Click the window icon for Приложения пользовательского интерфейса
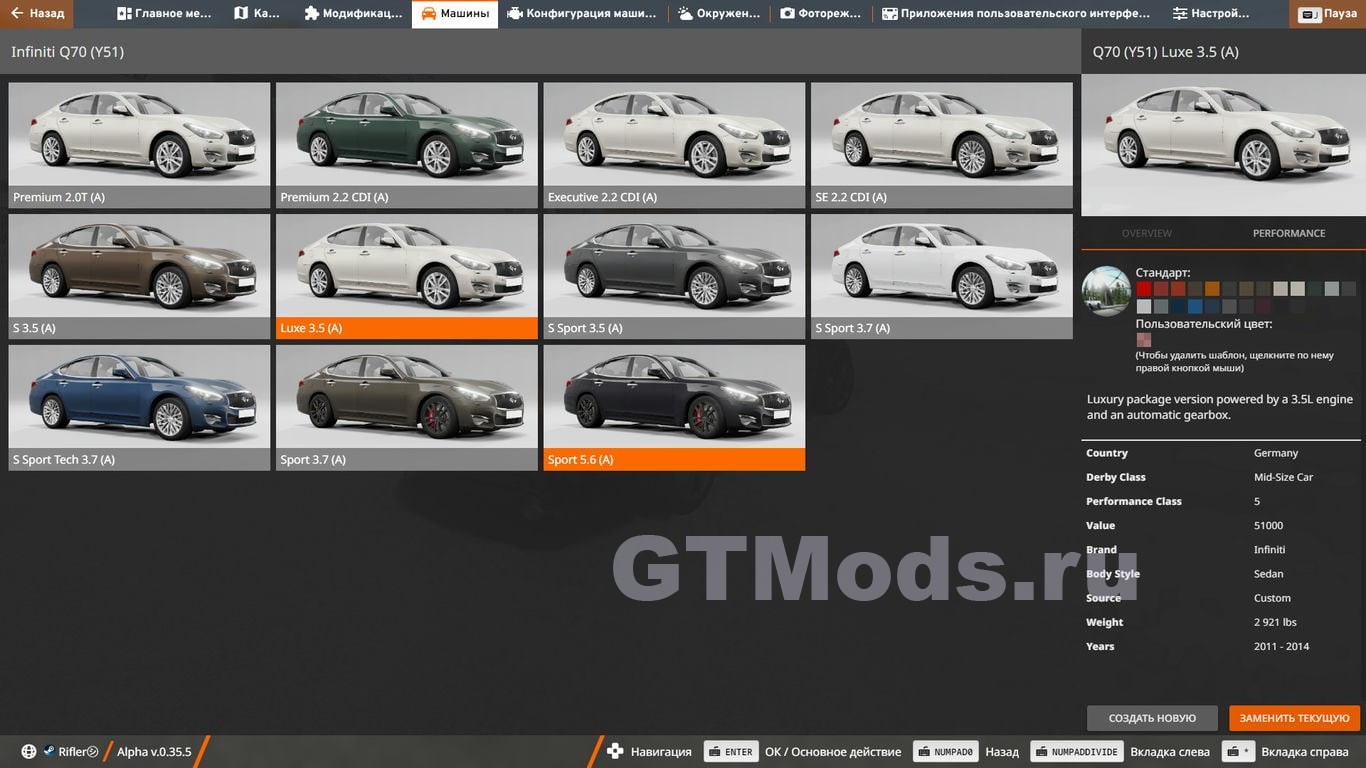The width and height of the screenshot is (1366, 768). [889, 14]
